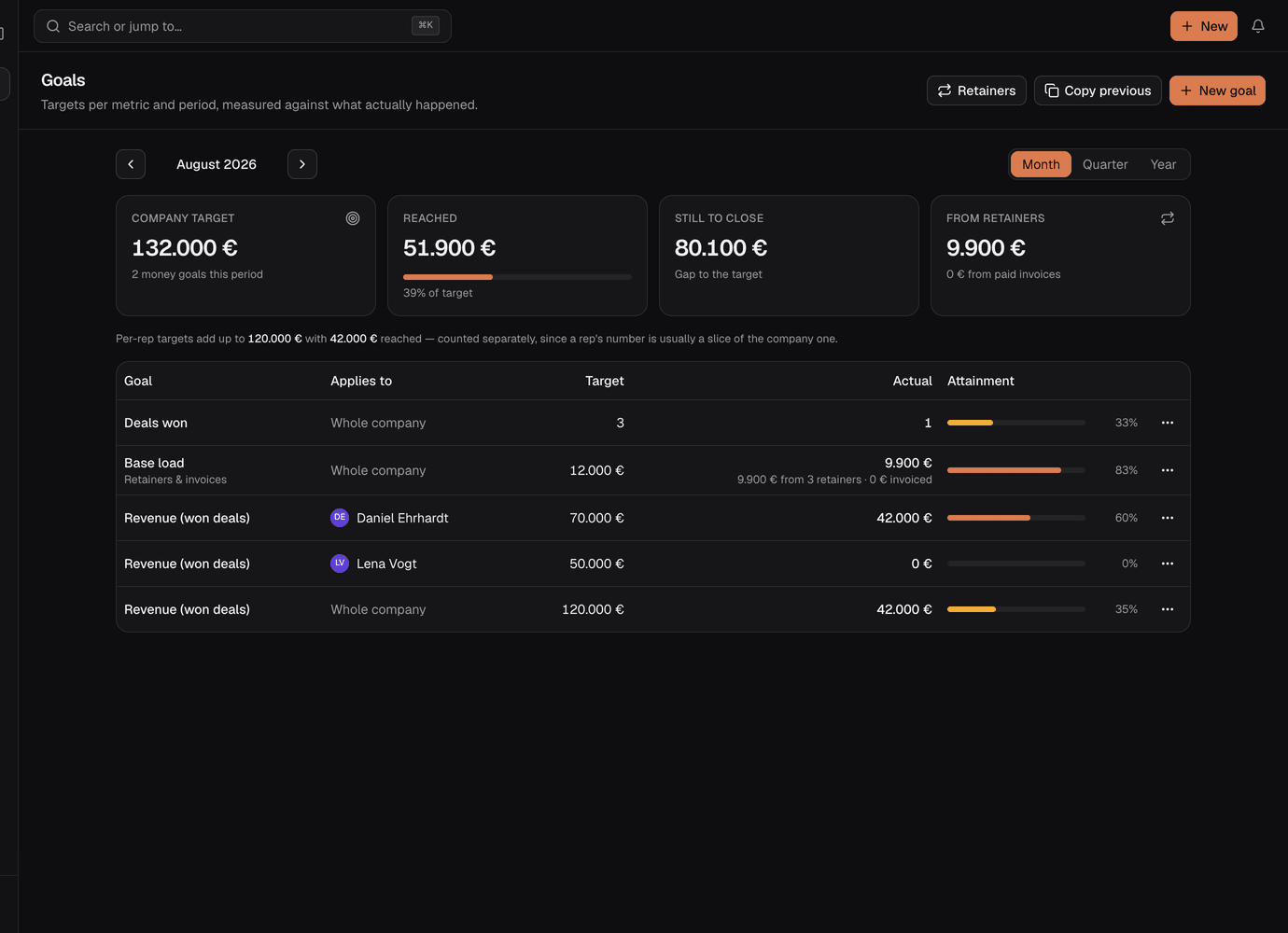Click the 132.000 € company target value

(185, 248)
